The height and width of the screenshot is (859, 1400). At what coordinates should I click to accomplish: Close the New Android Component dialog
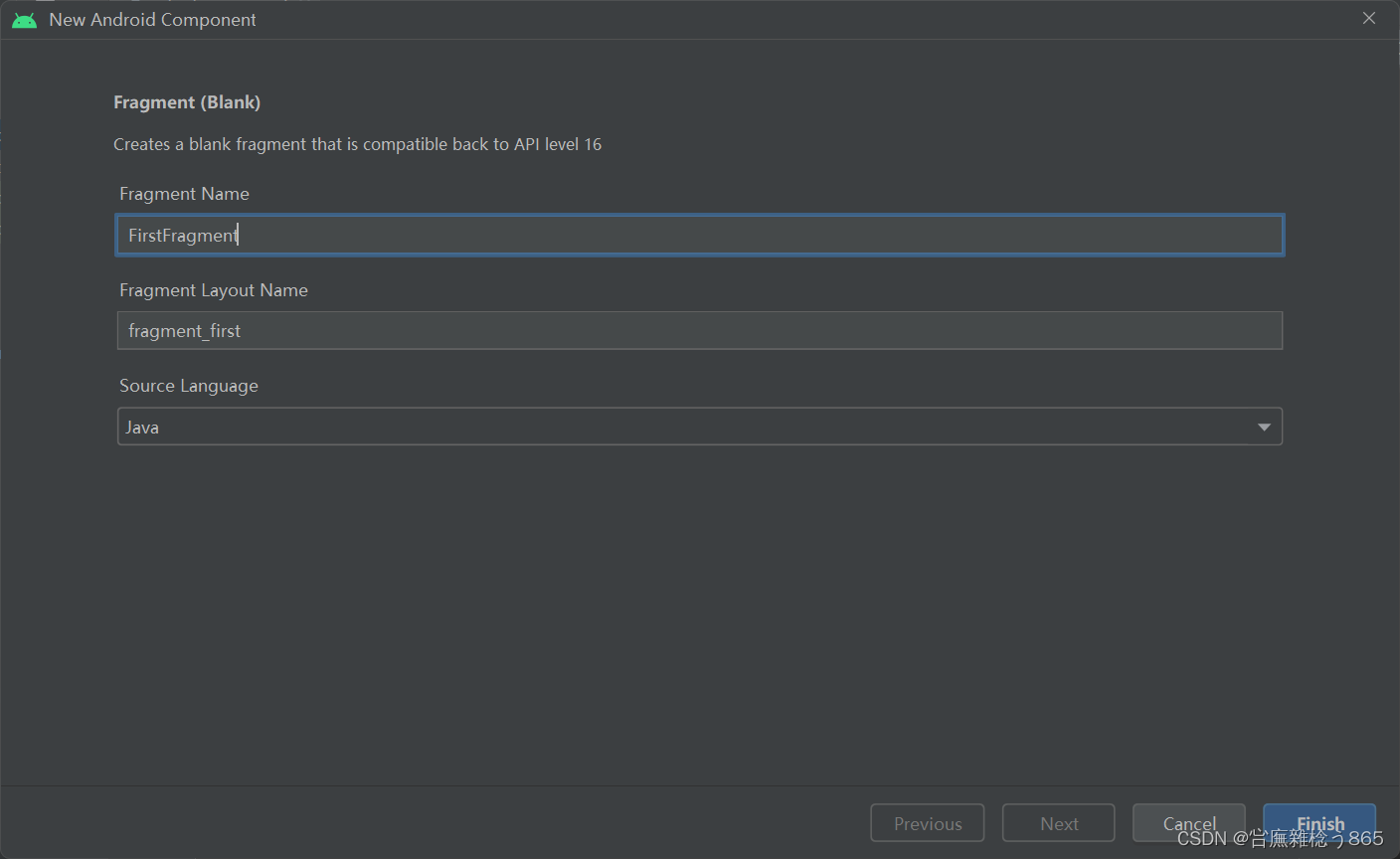1369,17
